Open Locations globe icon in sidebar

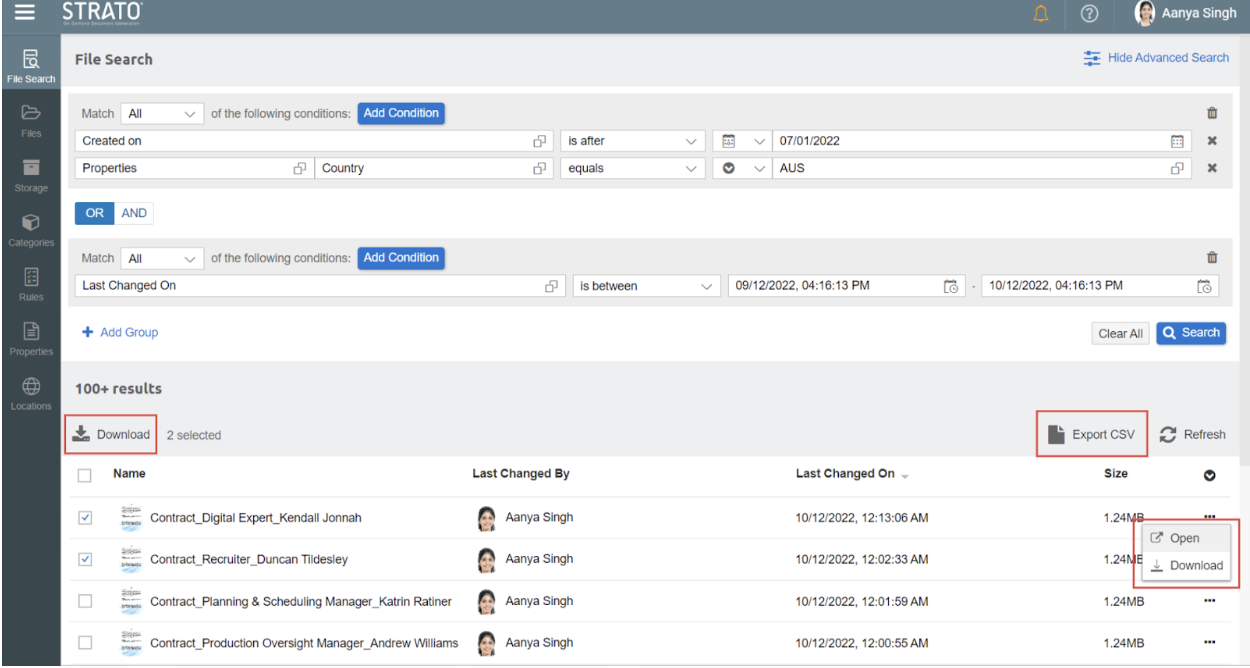pyautogui.click(x=30, y=392)
